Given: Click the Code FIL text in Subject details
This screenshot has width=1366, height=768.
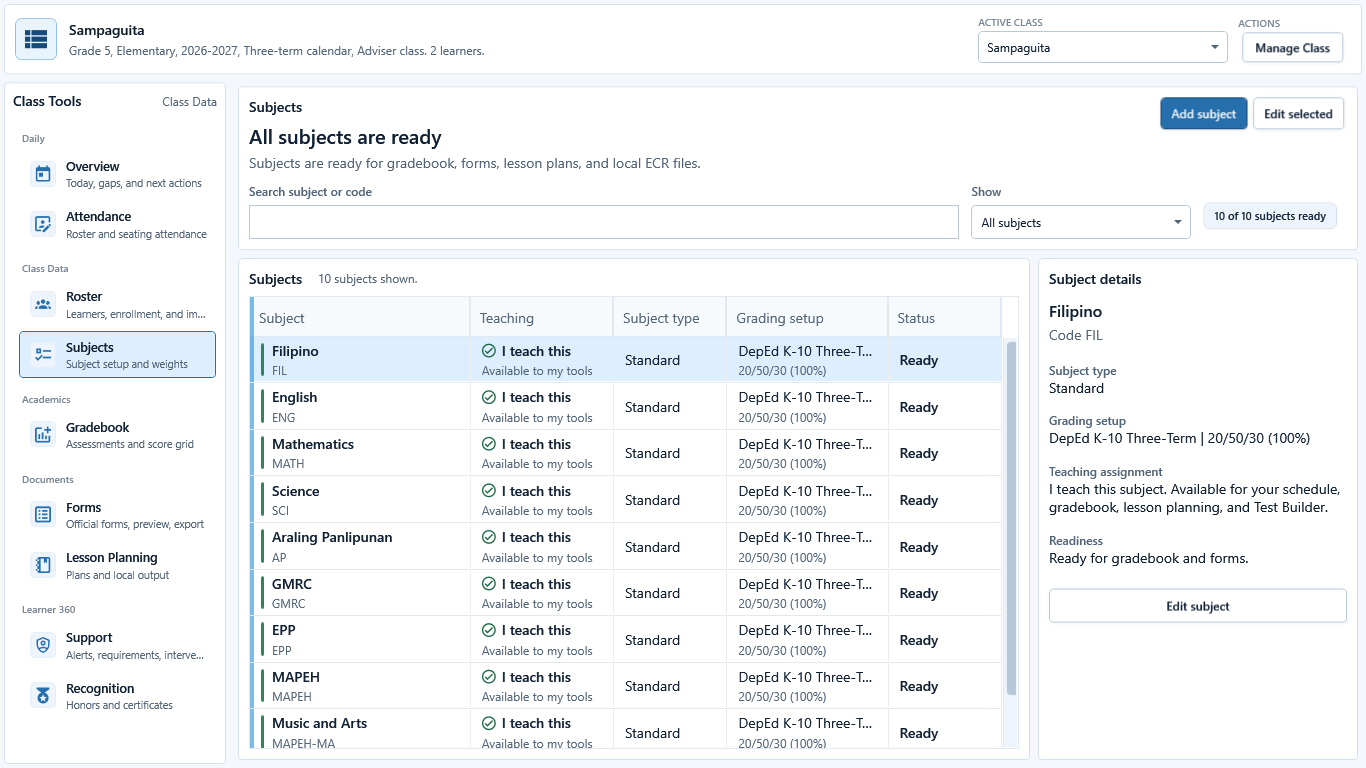Looking at the screenshot, I should 1076,336.
